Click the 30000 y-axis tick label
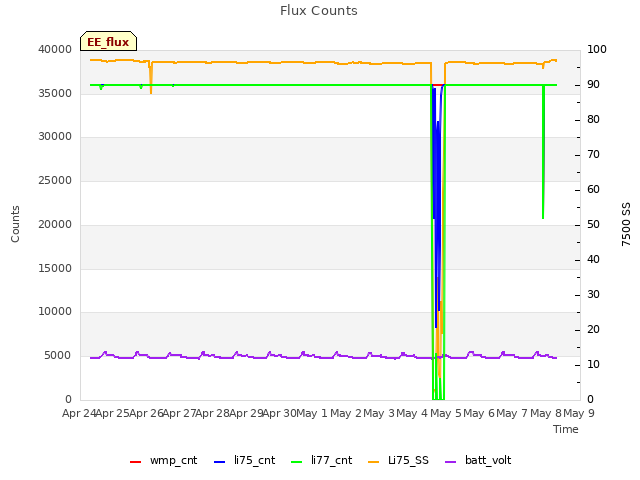The image size is (640, 480). (55, 137)
